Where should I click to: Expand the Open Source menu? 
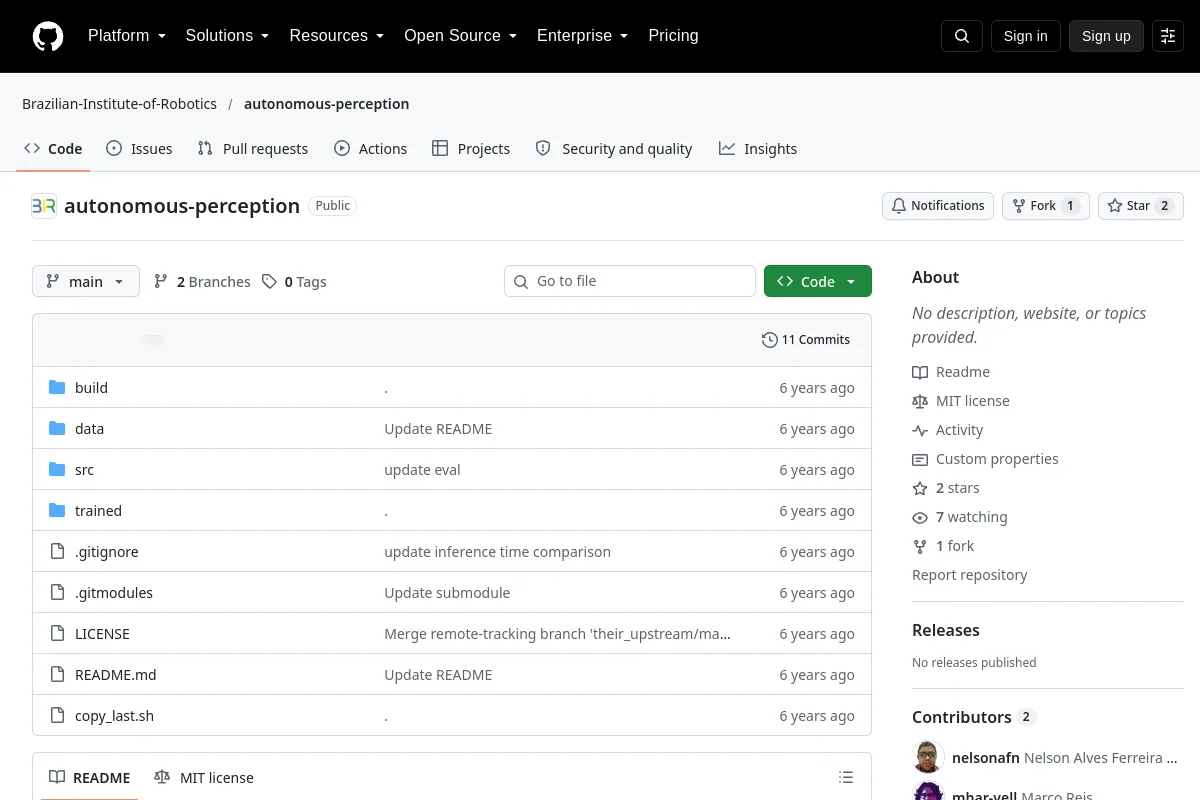coord(461,36)
